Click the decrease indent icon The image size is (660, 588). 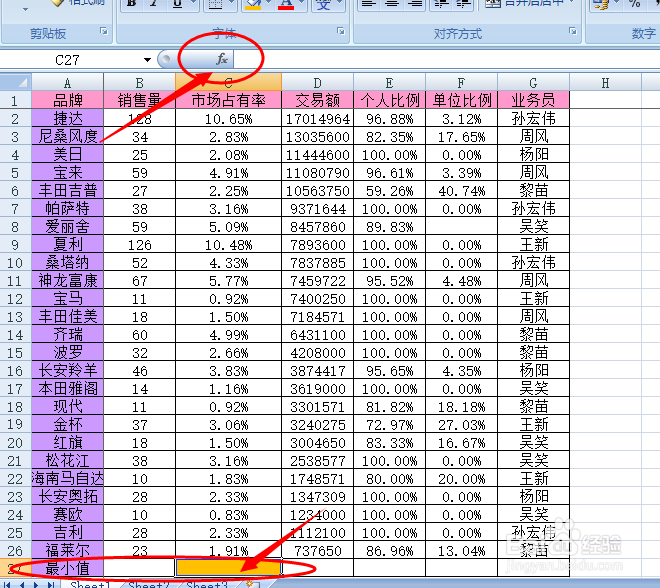pos(442,4)
